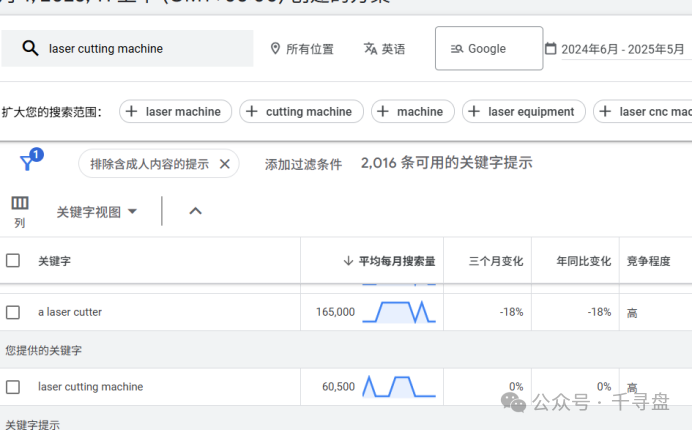Click the 关键字 column header
692x430 pixels.
[54, 261]
